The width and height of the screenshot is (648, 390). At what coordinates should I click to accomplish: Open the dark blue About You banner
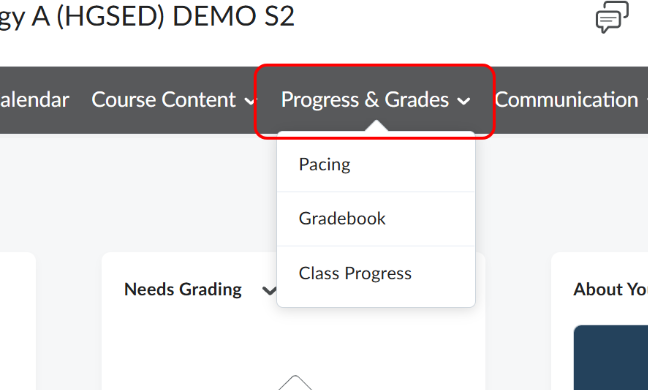click(611, 358)
